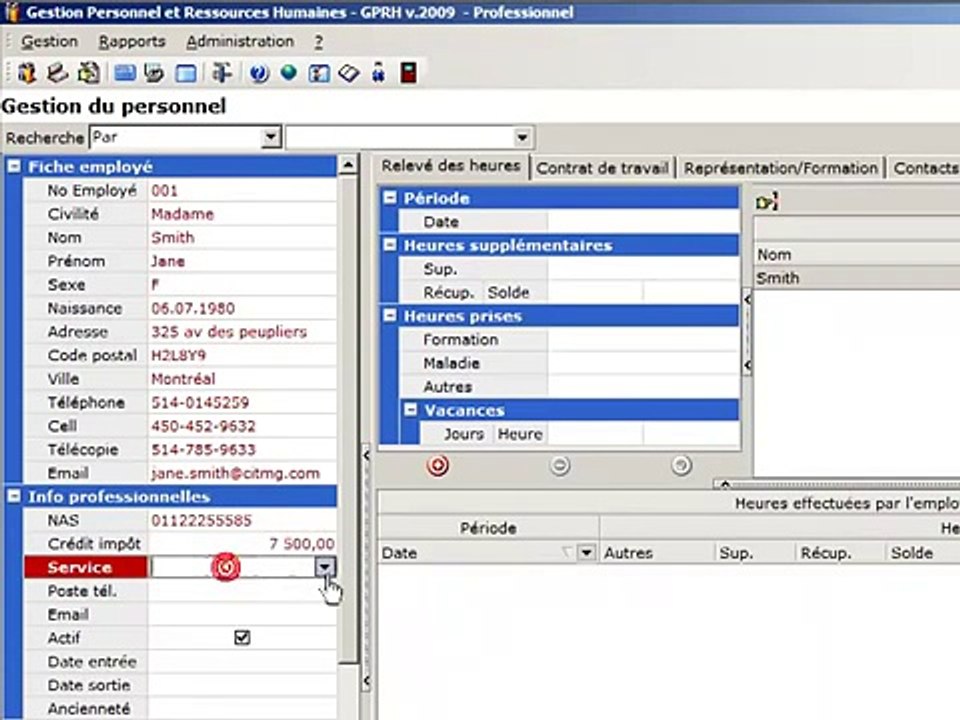Click the up arrow of employee panel scrollbar
The height and width of the screenshot is (720, 960).
pyautogui.click(x=348, y=165)
